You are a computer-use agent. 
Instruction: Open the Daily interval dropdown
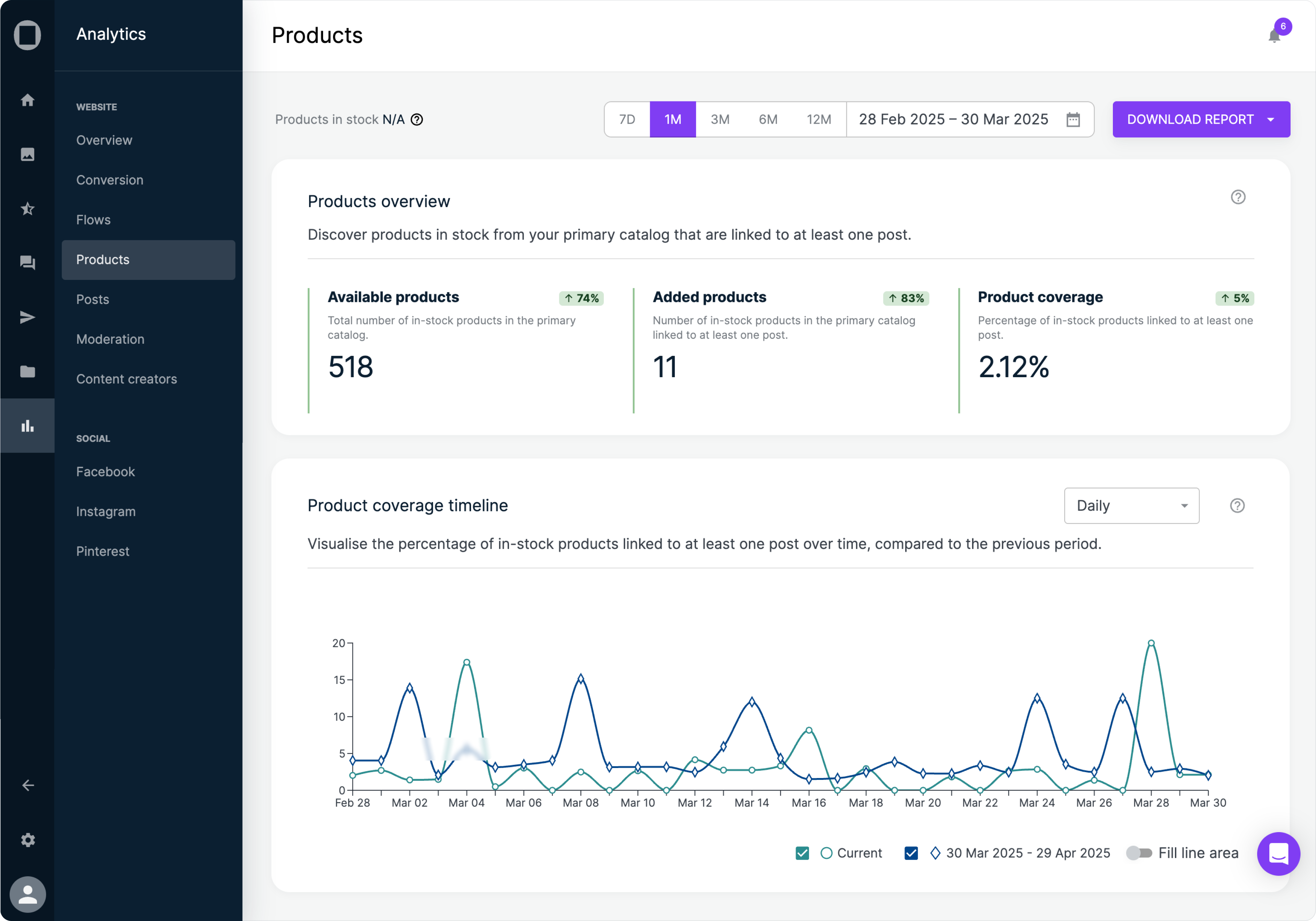[x=1131, y=505]
